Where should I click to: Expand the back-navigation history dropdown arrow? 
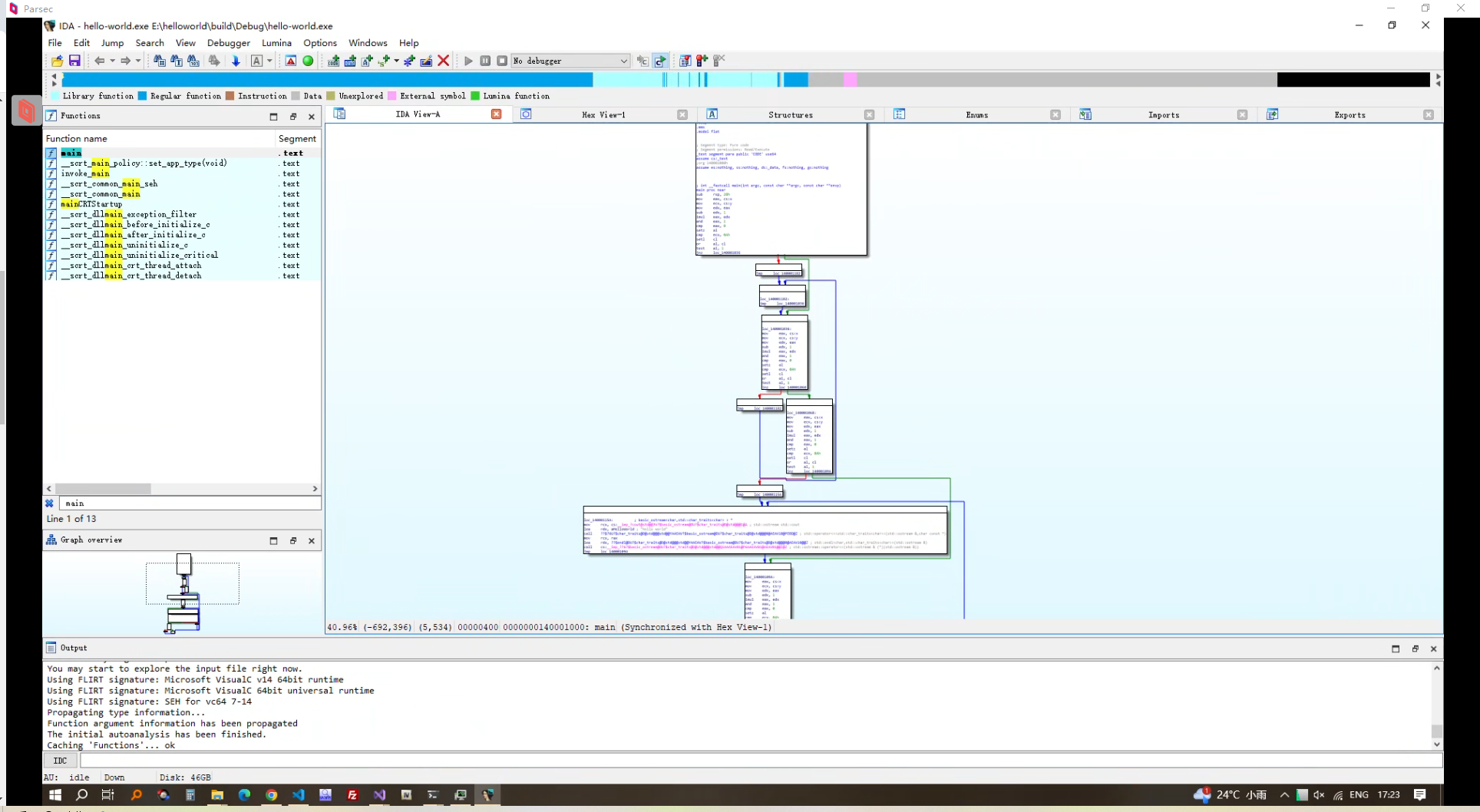click(x=112, y=61)
